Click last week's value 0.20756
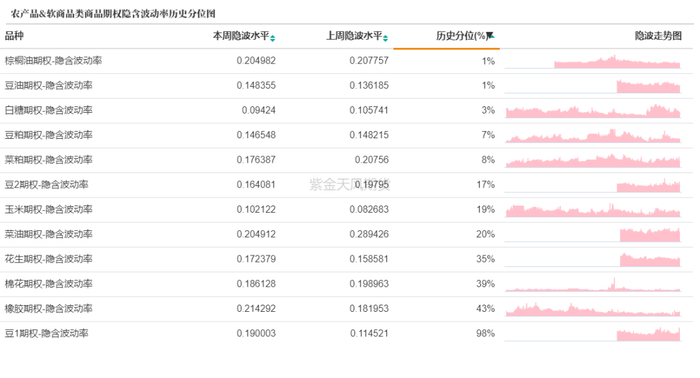700x378 pixels. coord(372,160)
